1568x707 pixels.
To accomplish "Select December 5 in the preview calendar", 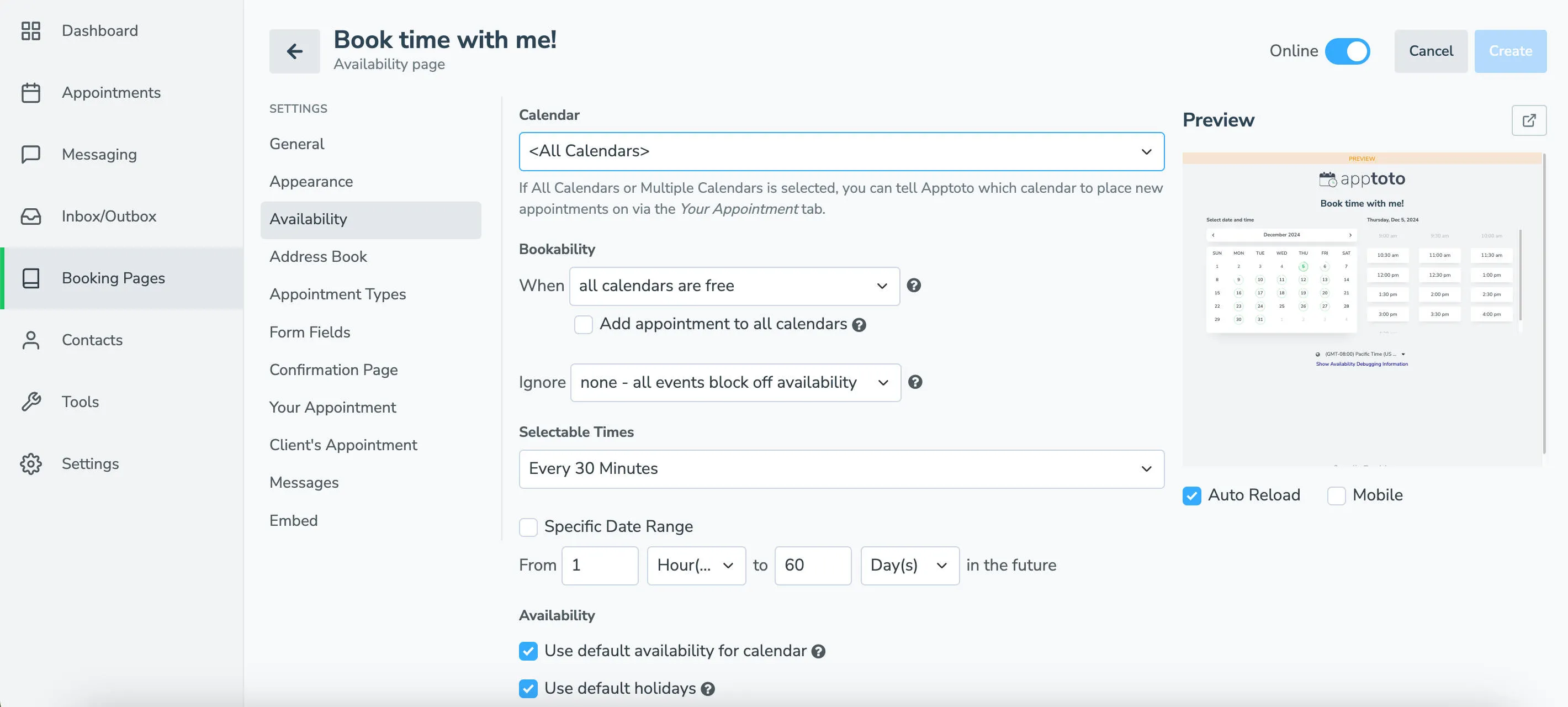I will 1302,266.
